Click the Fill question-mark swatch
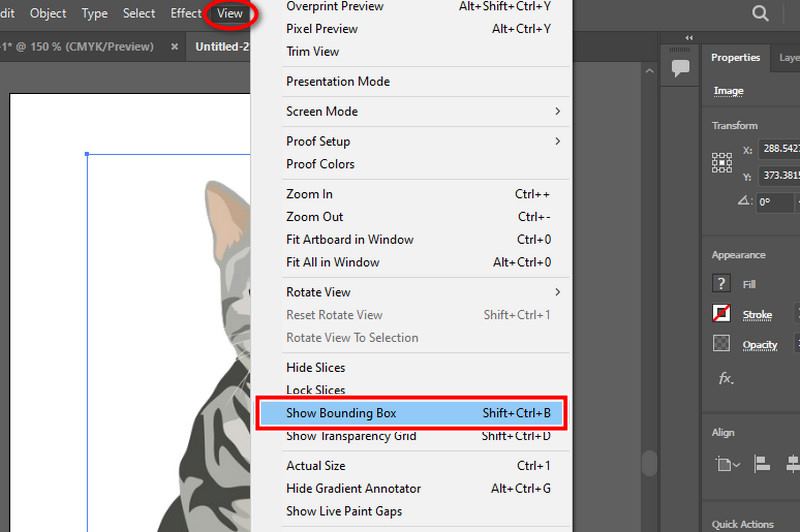The width and height of the screenshot is (800, 532). [x=721, y=284]
